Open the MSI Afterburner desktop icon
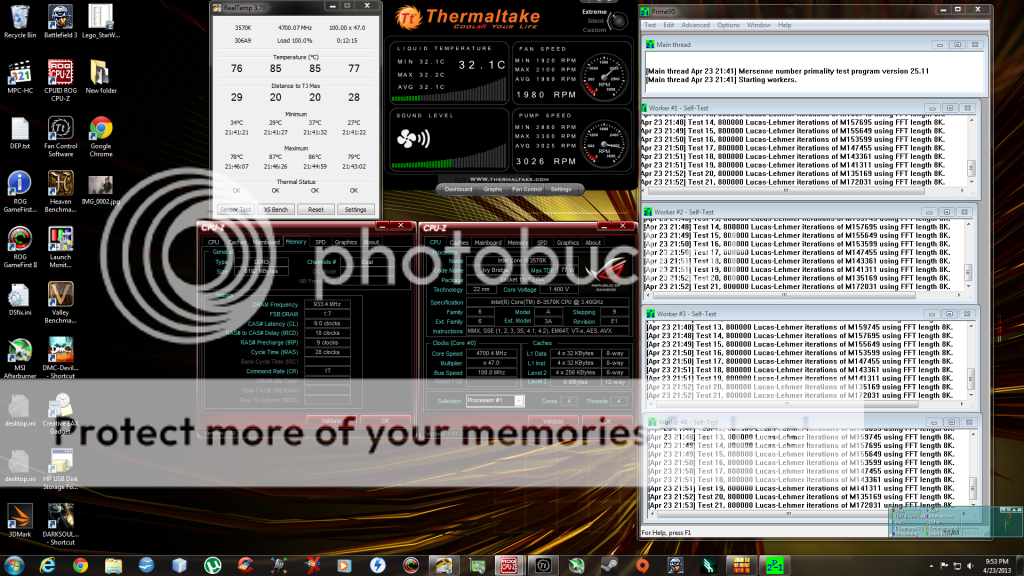 20,359
